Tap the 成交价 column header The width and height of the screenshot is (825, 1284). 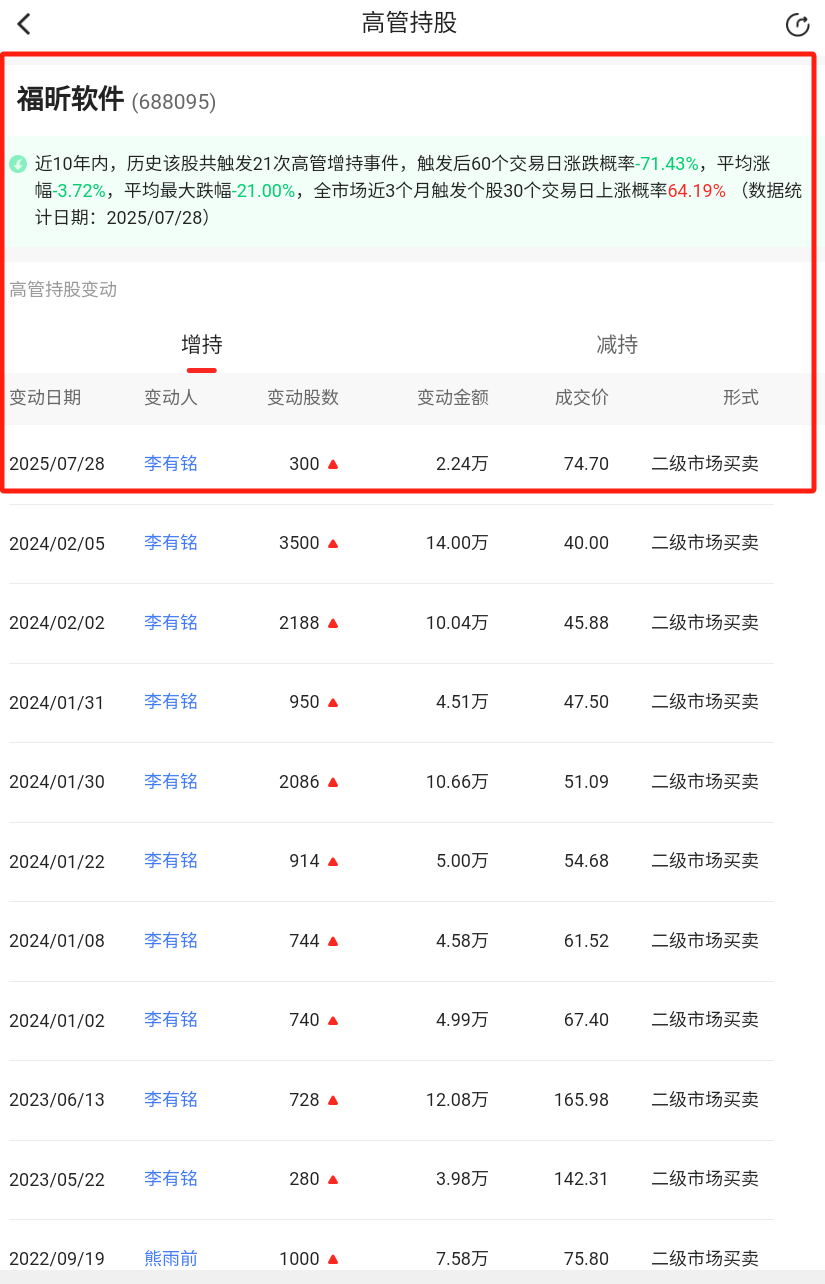[582, 398]
